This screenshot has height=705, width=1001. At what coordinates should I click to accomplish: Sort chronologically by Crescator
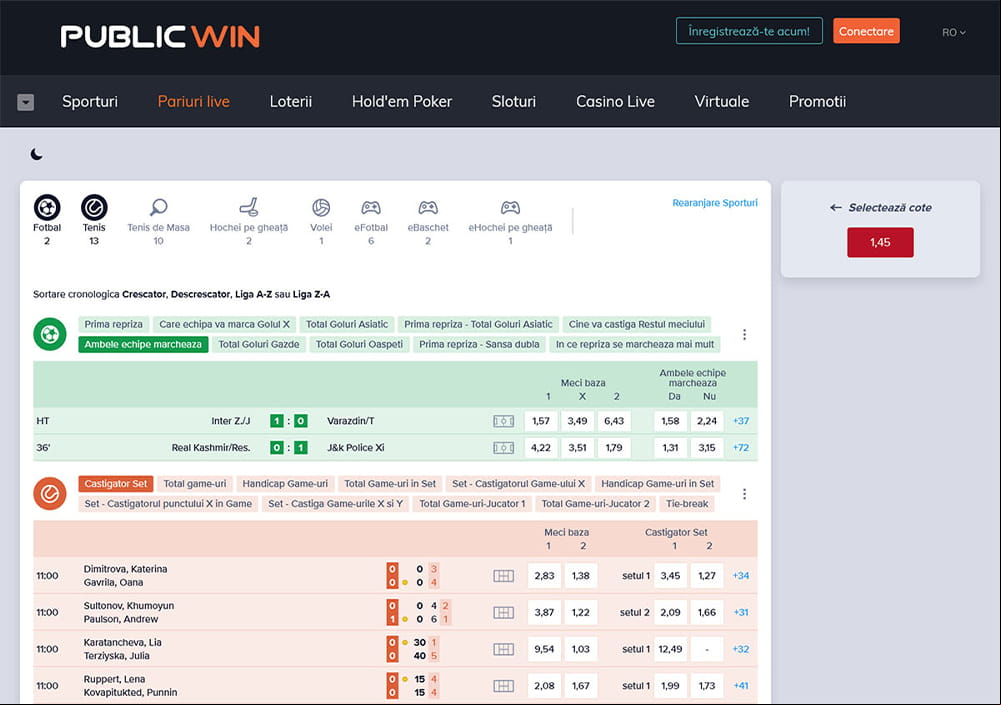pos(145,294)
